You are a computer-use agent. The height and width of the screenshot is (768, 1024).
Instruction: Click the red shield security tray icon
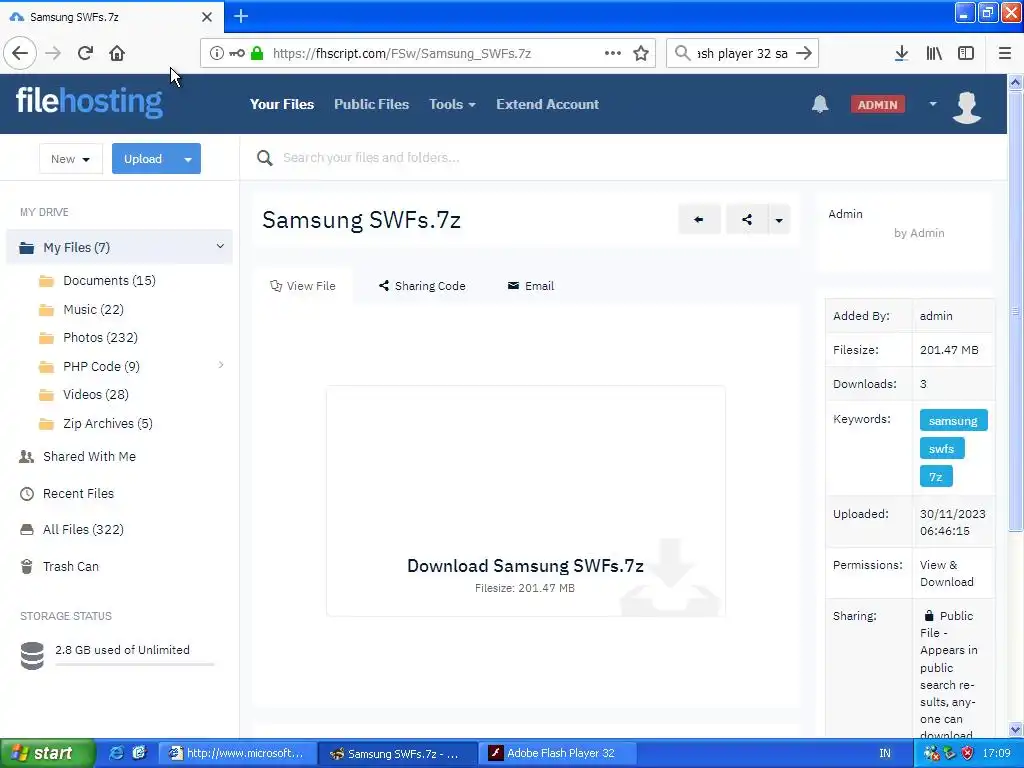pyautogui.click(x=967, y=753)
